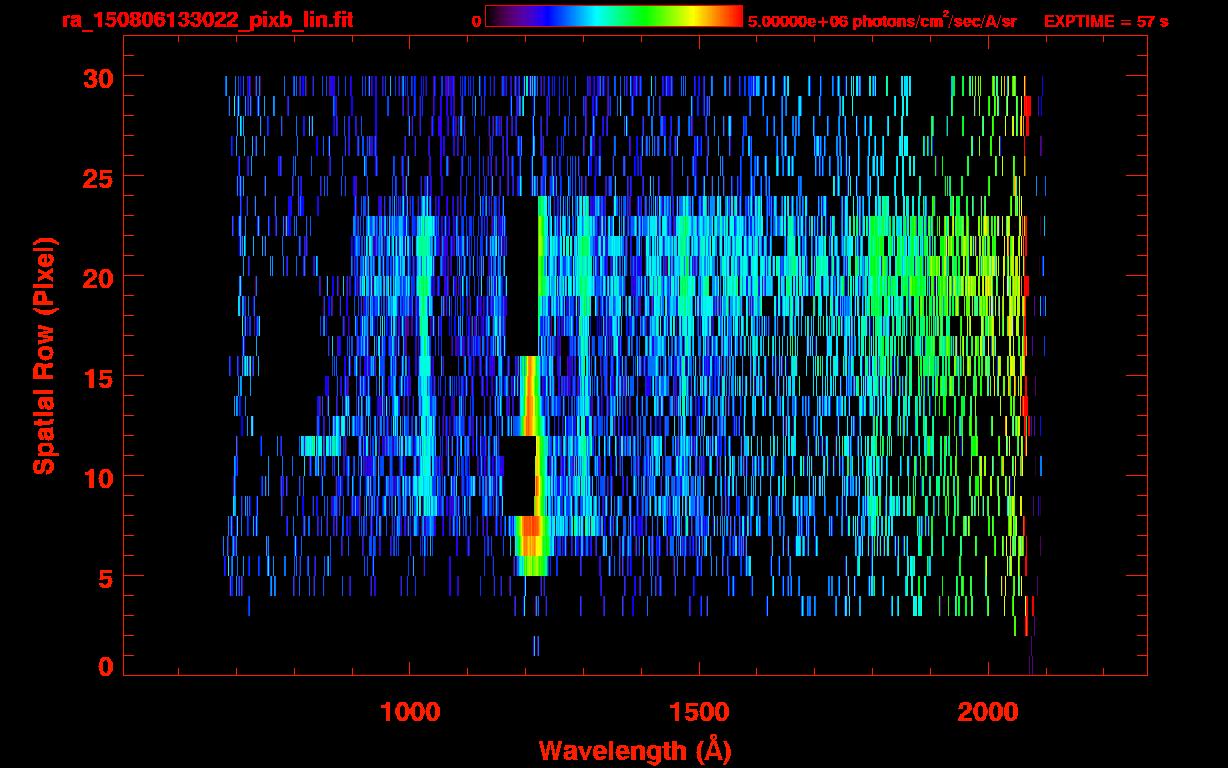Click the y-axis tick label 25
The height and width of the screenshot is (768, 1228).
click(x=97, y=177)
